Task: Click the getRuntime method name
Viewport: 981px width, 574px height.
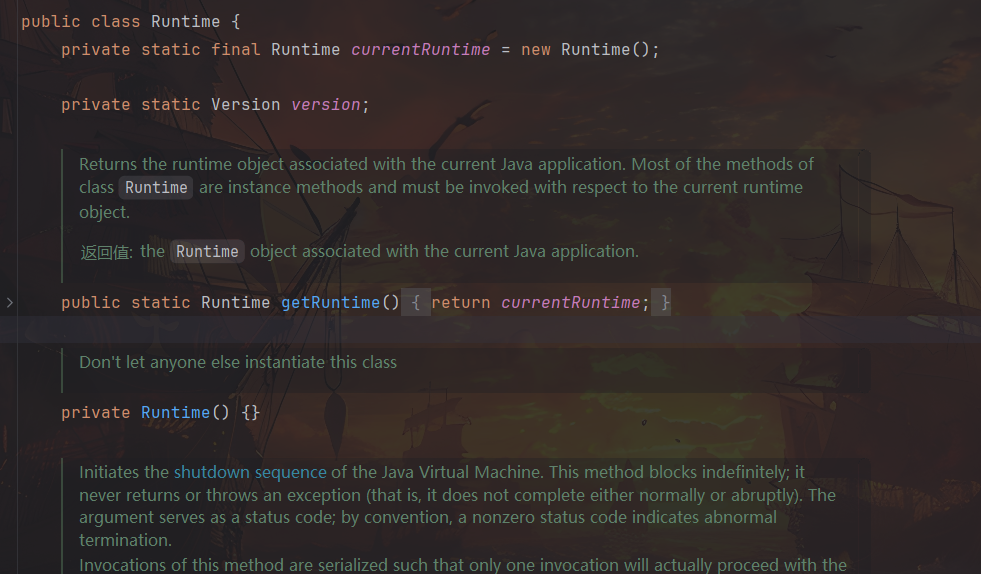Action: click(330, 302)
